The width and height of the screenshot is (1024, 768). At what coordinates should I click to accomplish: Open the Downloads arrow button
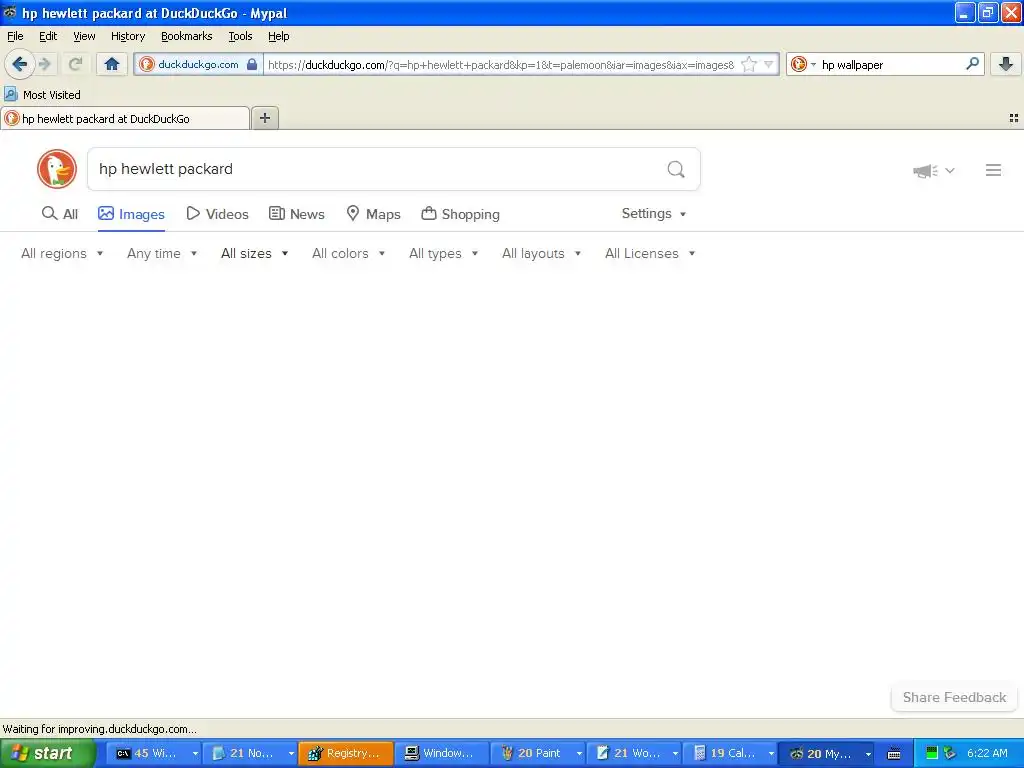coord(1006,64)
